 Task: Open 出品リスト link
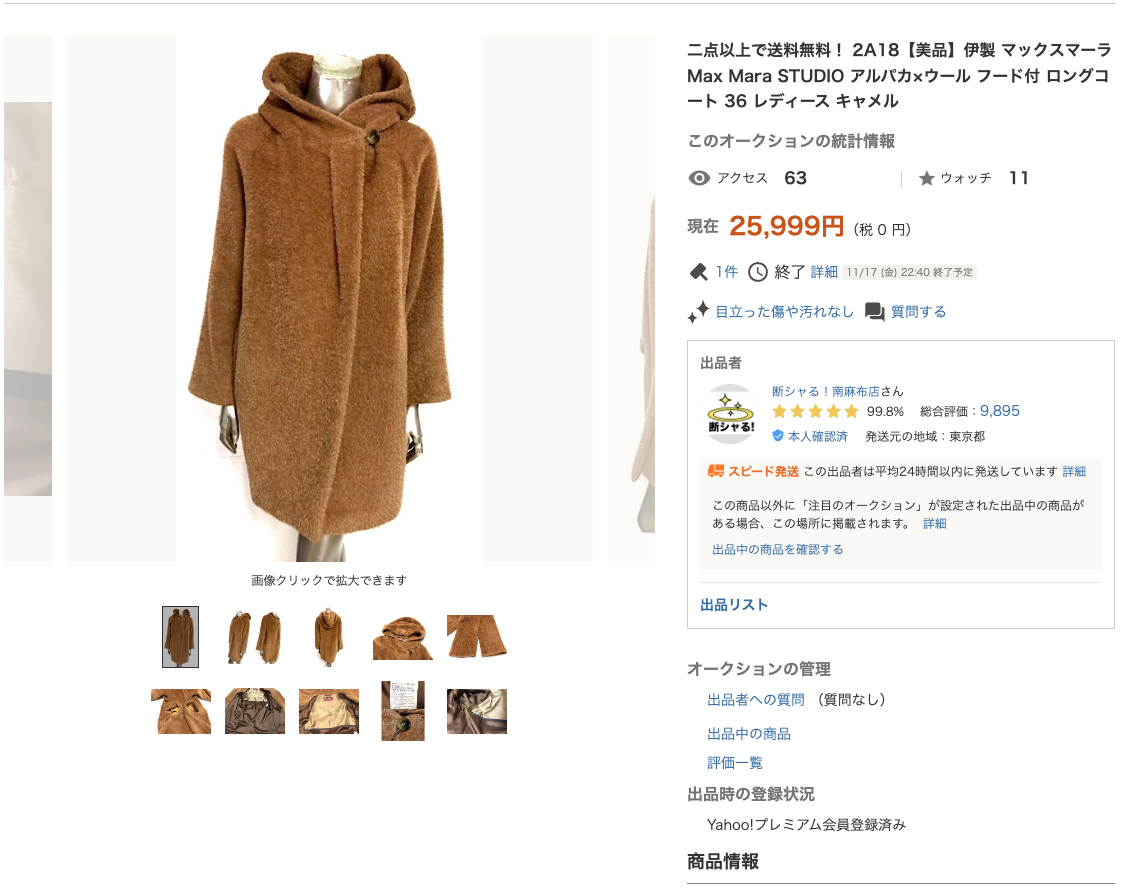(x=734, y=605)
